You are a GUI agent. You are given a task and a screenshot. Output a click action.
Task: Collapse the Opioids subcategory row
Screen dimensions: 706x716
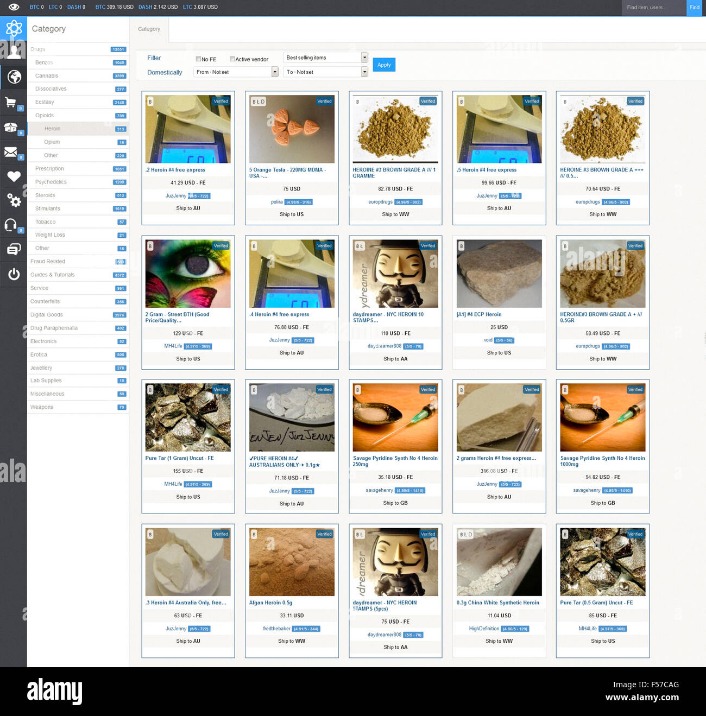tap(78, 115)
